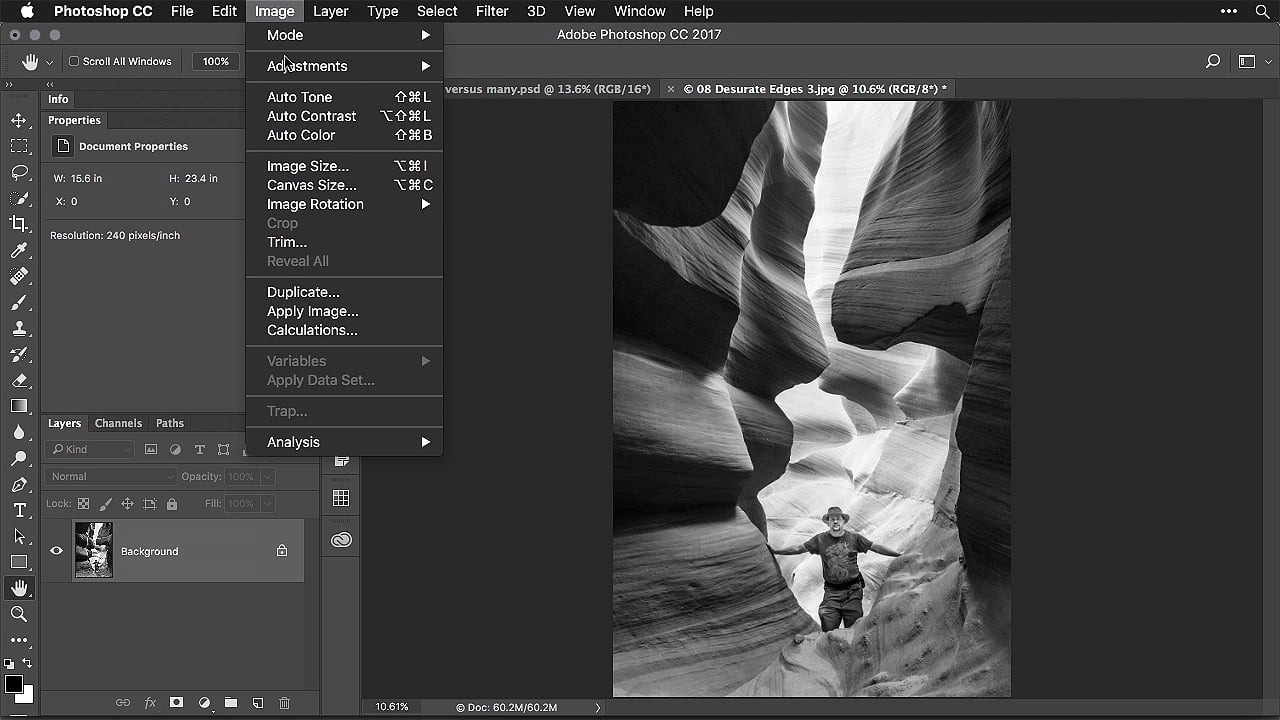Image resolution: width=1280 pixels, height=720 pixels.
Task: Choose Canvas Size... menu item
Action: (344, 185)
